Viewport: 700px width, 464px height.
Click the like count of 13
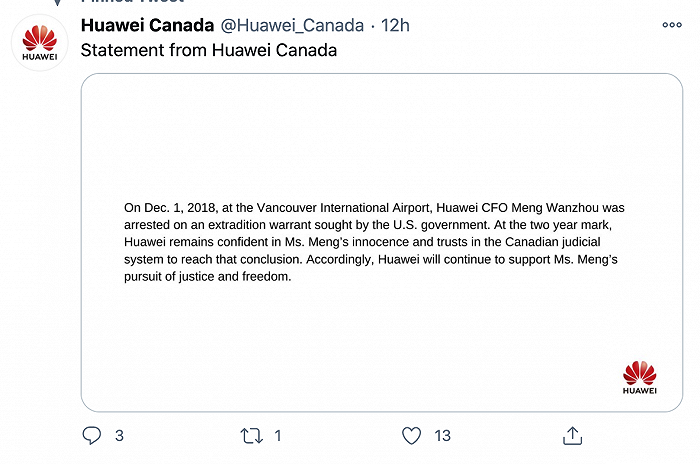point(442,436)
